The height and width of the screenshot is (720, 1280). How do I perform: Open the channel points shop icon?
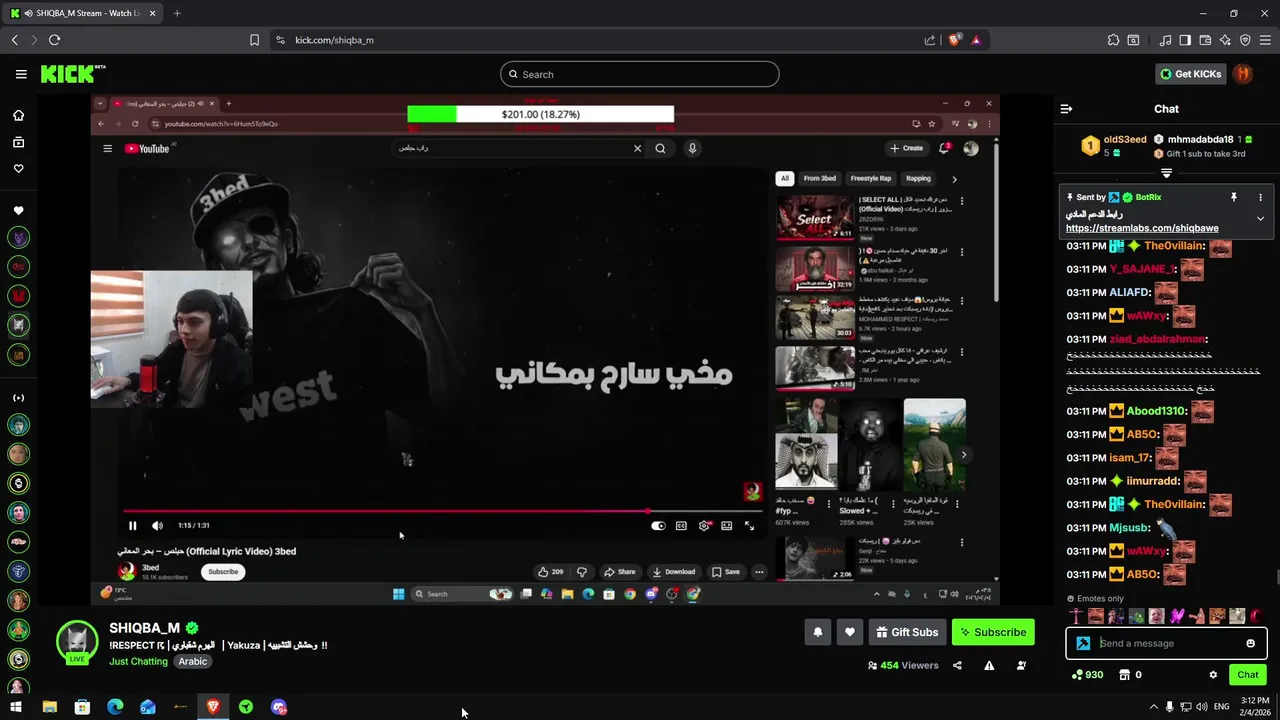(x=1124, y=675)
